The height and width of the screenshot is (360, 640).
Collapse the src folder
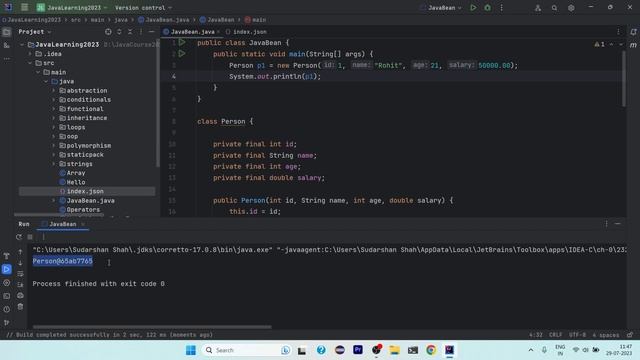click(x=31, y=63)
